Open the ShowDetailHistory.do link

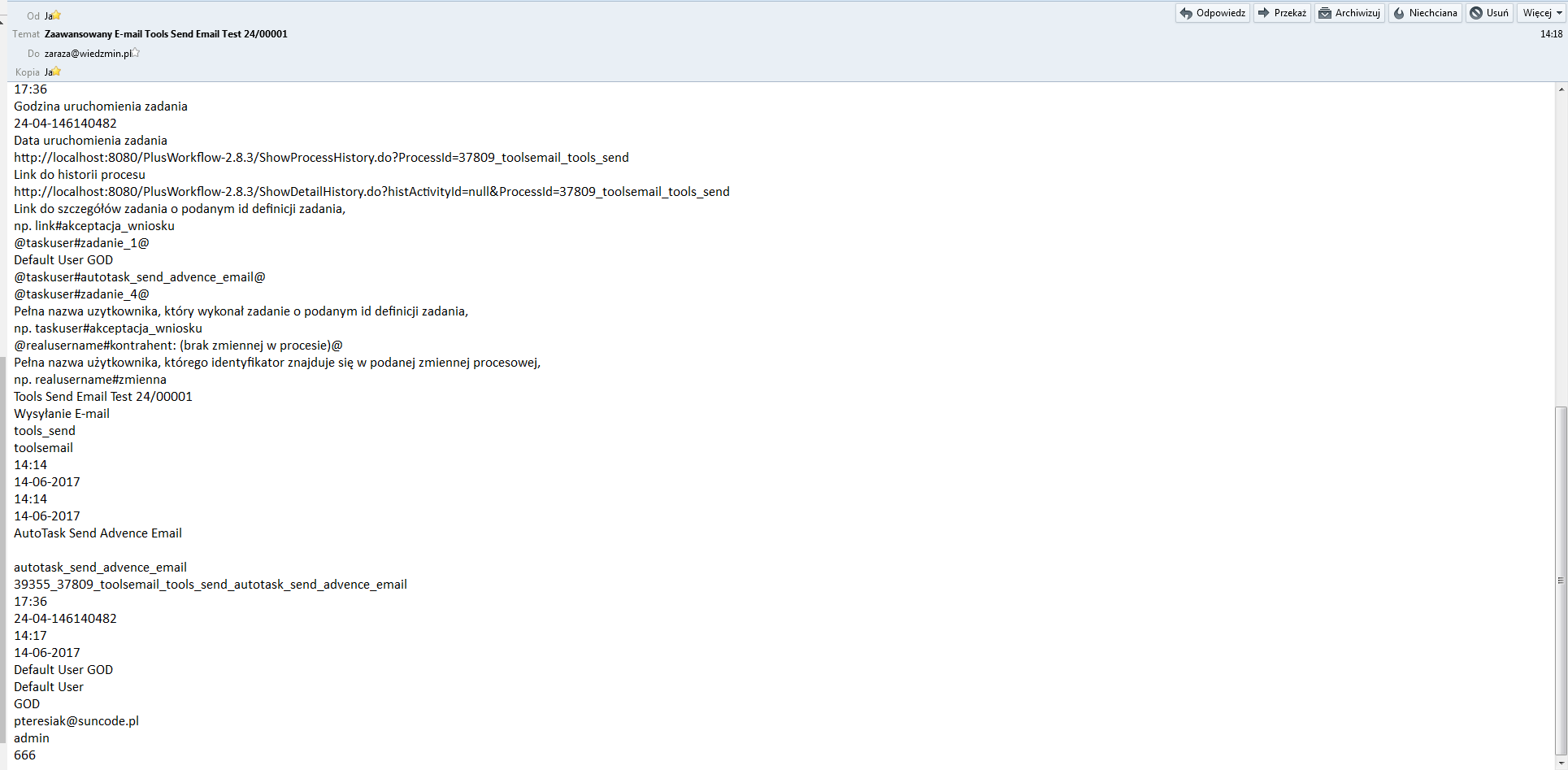click(371, 192)
